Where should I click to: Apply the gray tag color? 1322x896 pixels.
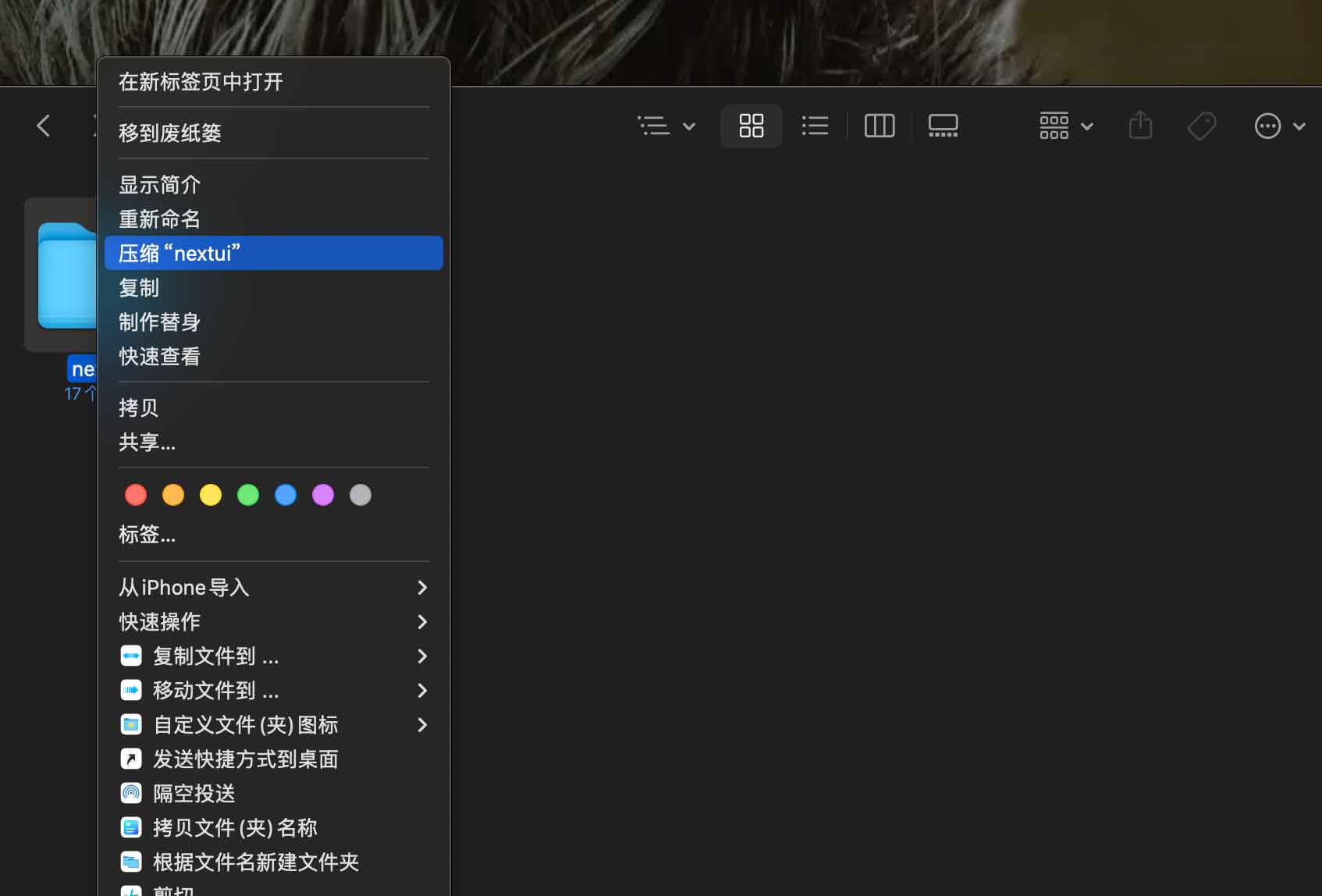tap(361, 495)
